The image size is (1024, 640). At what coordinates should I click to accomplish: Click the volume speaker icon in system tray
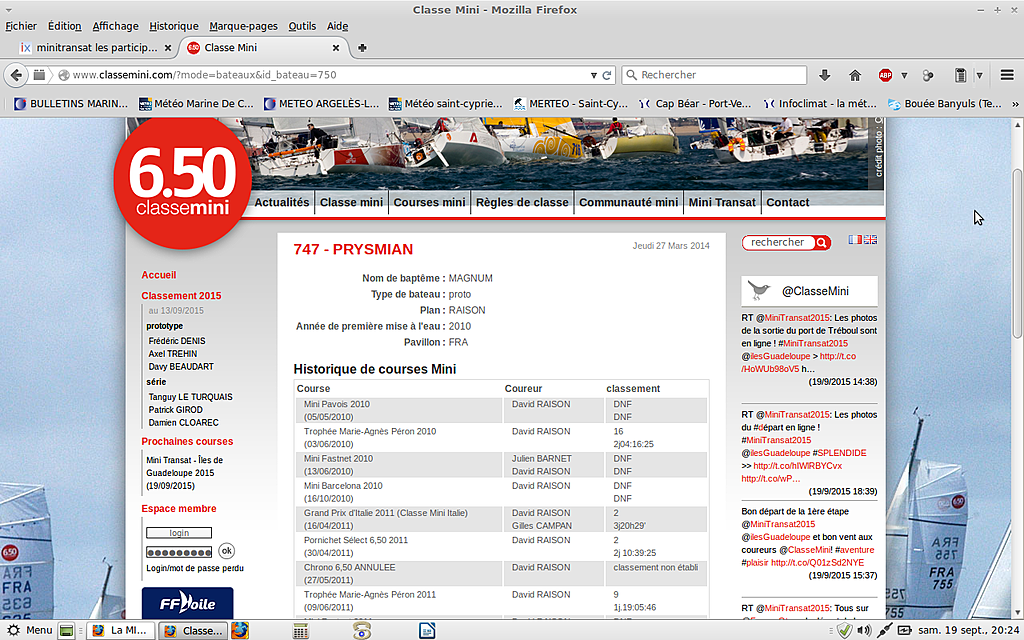864,630
